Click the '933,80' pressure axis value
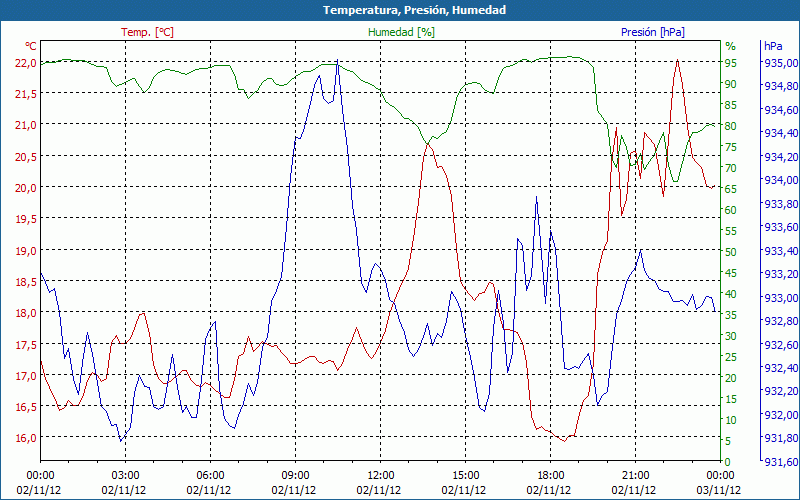Viewport: 800px width, 500px height. click(x=781, y=204)
